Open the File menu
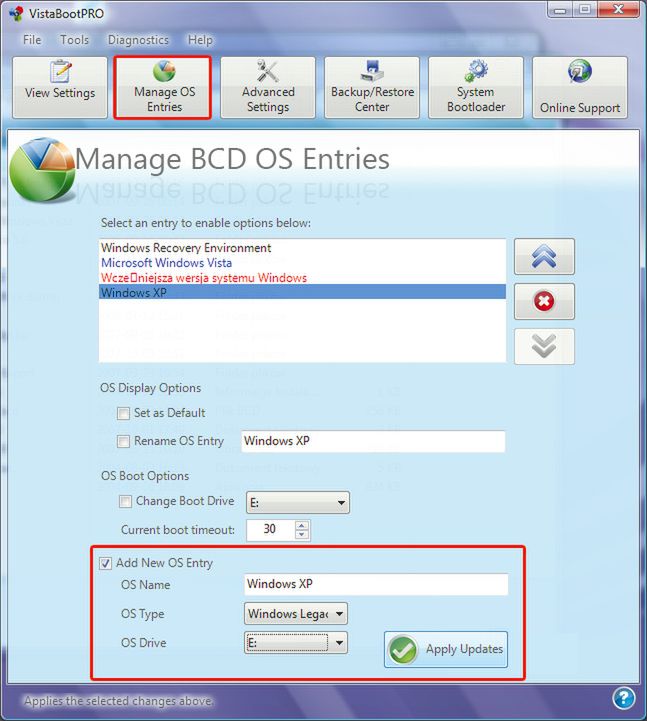The width and height of the screenshot is (647, 721). coord(32,40)
